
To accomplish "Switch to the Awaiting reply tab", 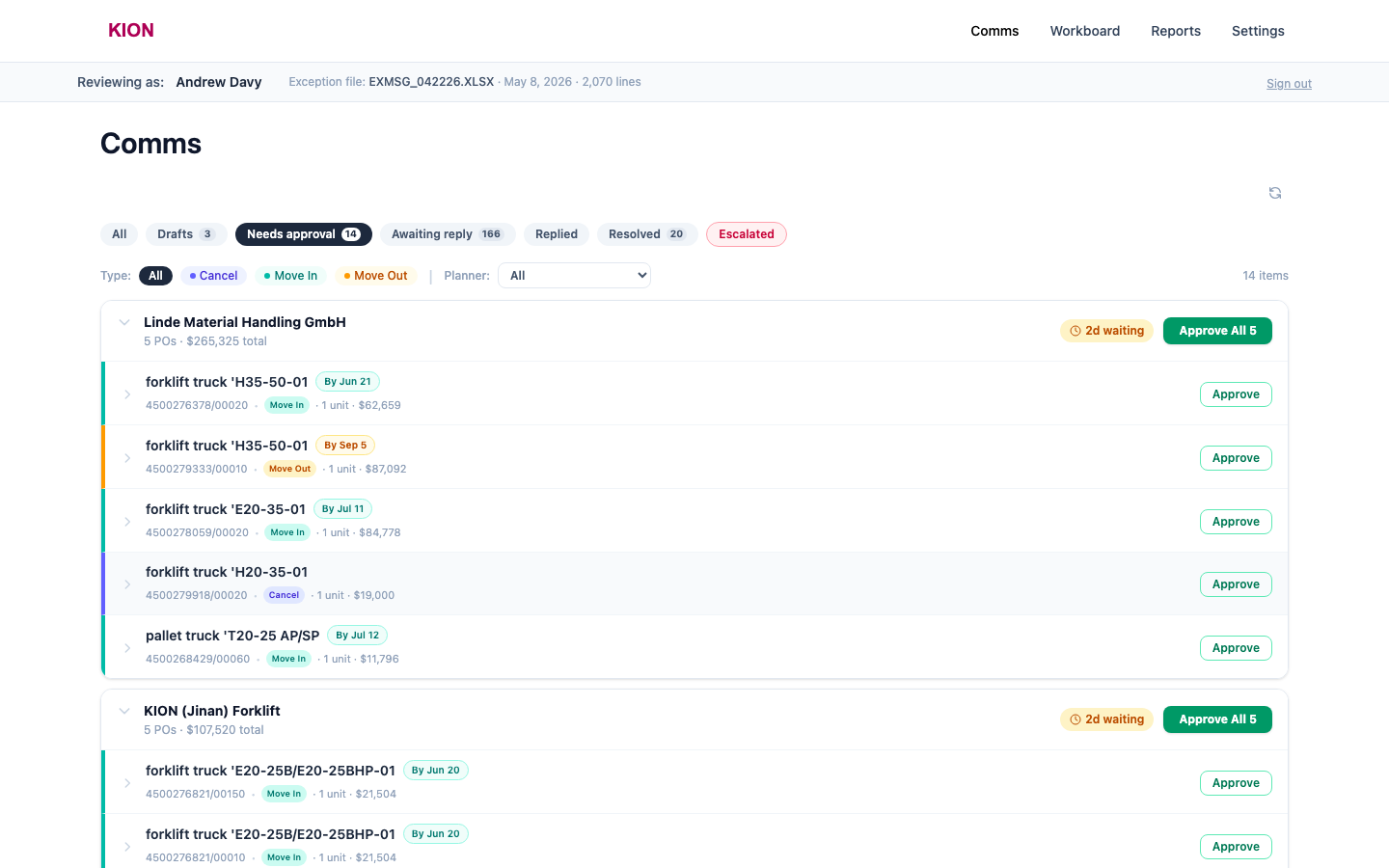I will pyautogui.click(x=448, y=234).
